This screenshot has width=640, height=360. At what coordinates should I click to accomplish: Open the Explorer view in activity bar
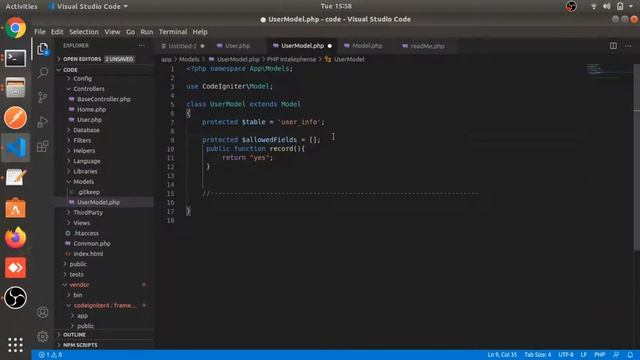click(43, 49)
